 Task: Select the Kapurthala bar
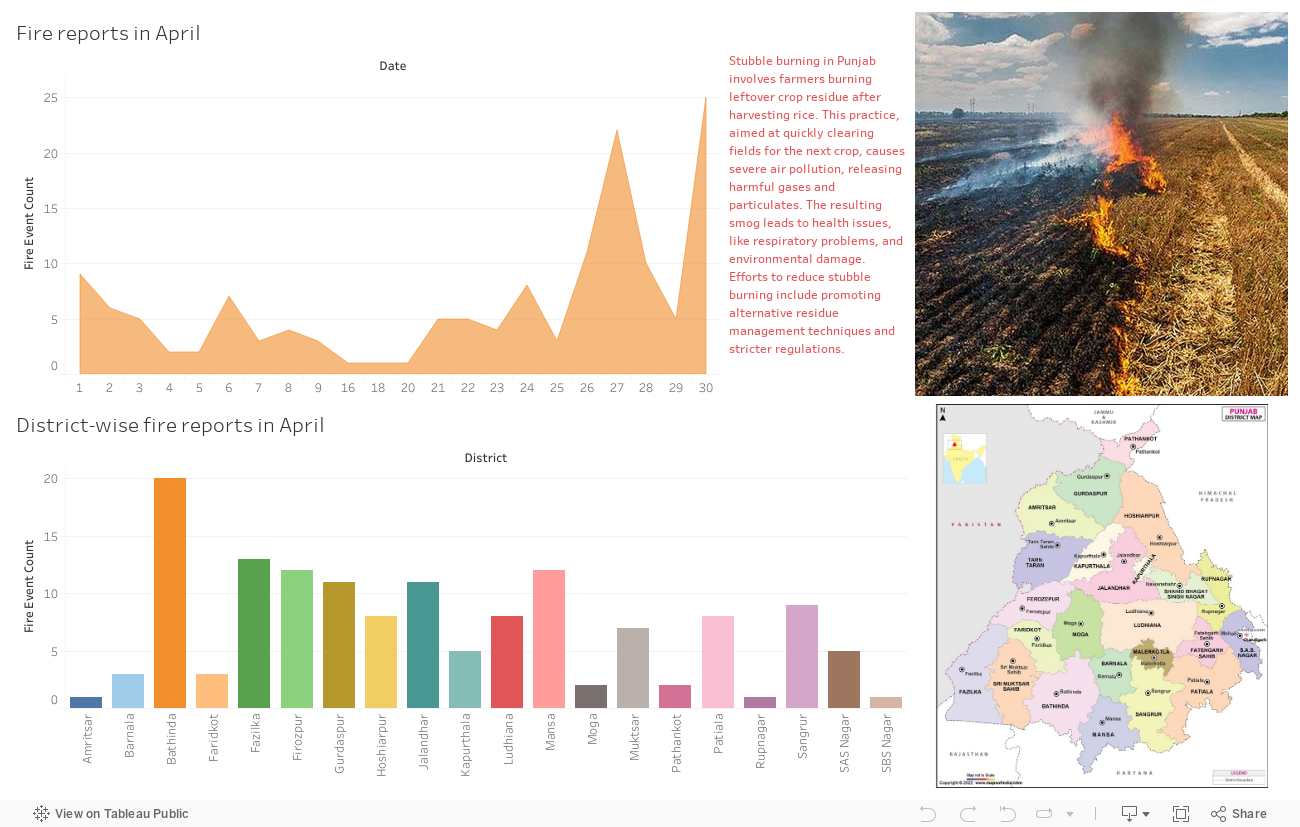pos(465,679)
